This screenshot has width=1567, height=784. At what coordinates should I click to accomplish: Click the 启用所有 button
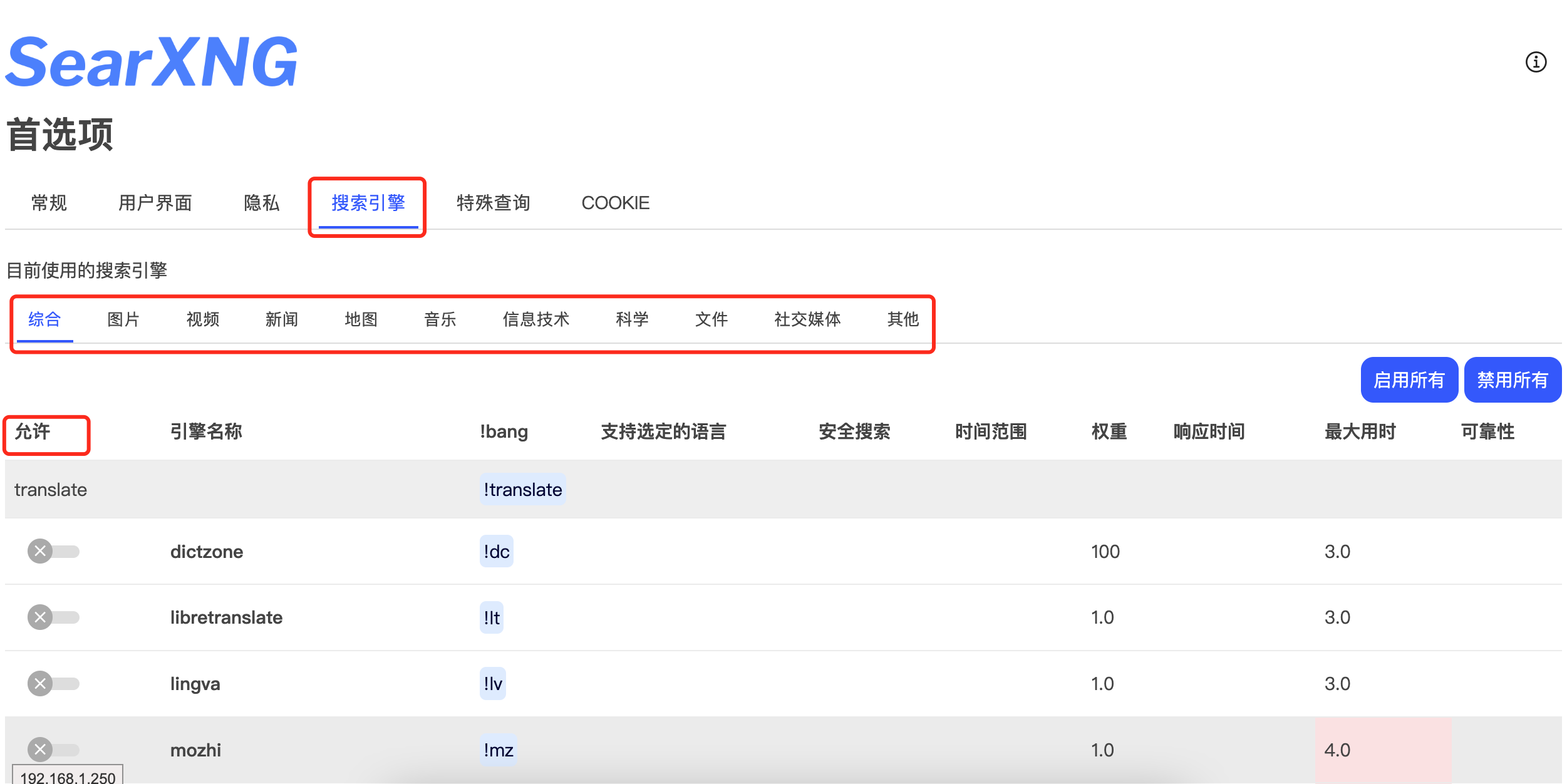pos(1409,379)
